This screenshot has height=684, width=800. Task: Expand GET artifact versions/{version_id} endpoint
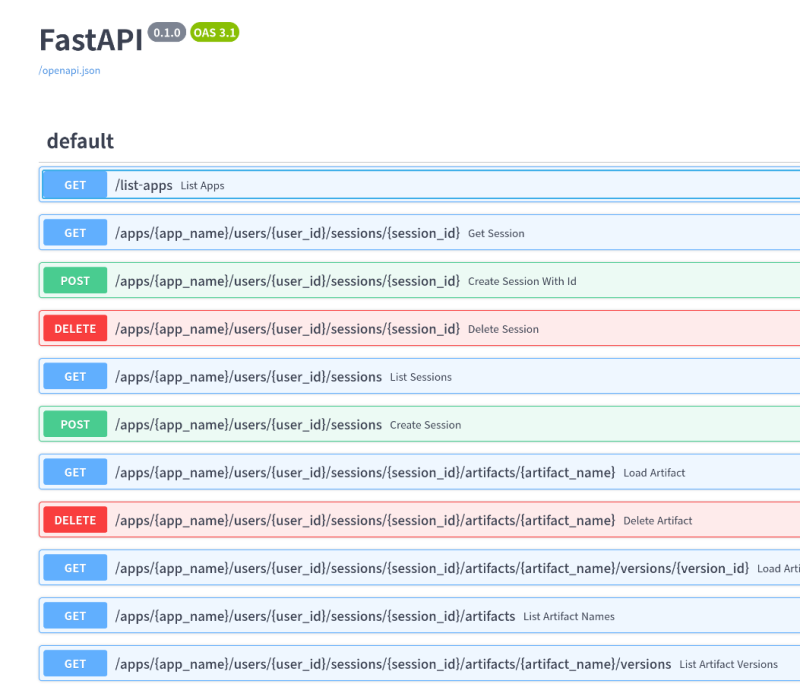click(420, 568)
